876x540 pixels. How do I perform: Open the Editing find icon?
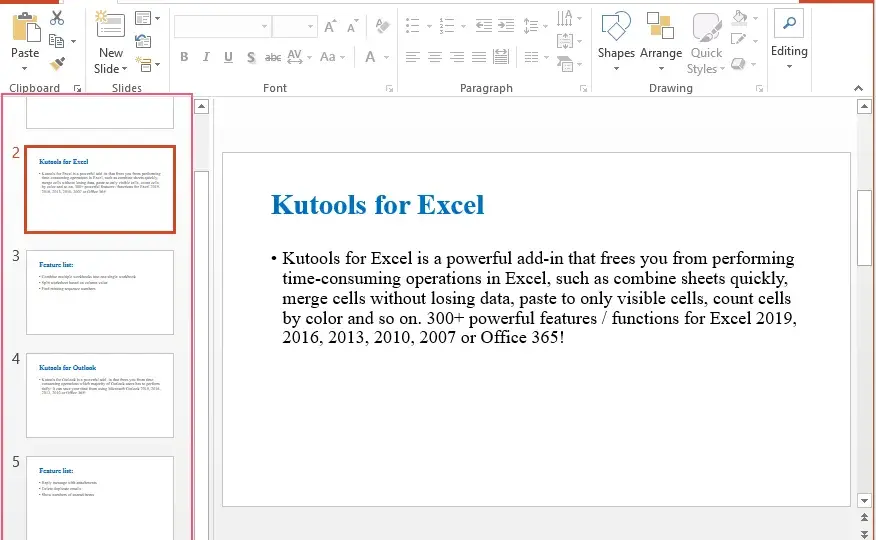point(789,24)
